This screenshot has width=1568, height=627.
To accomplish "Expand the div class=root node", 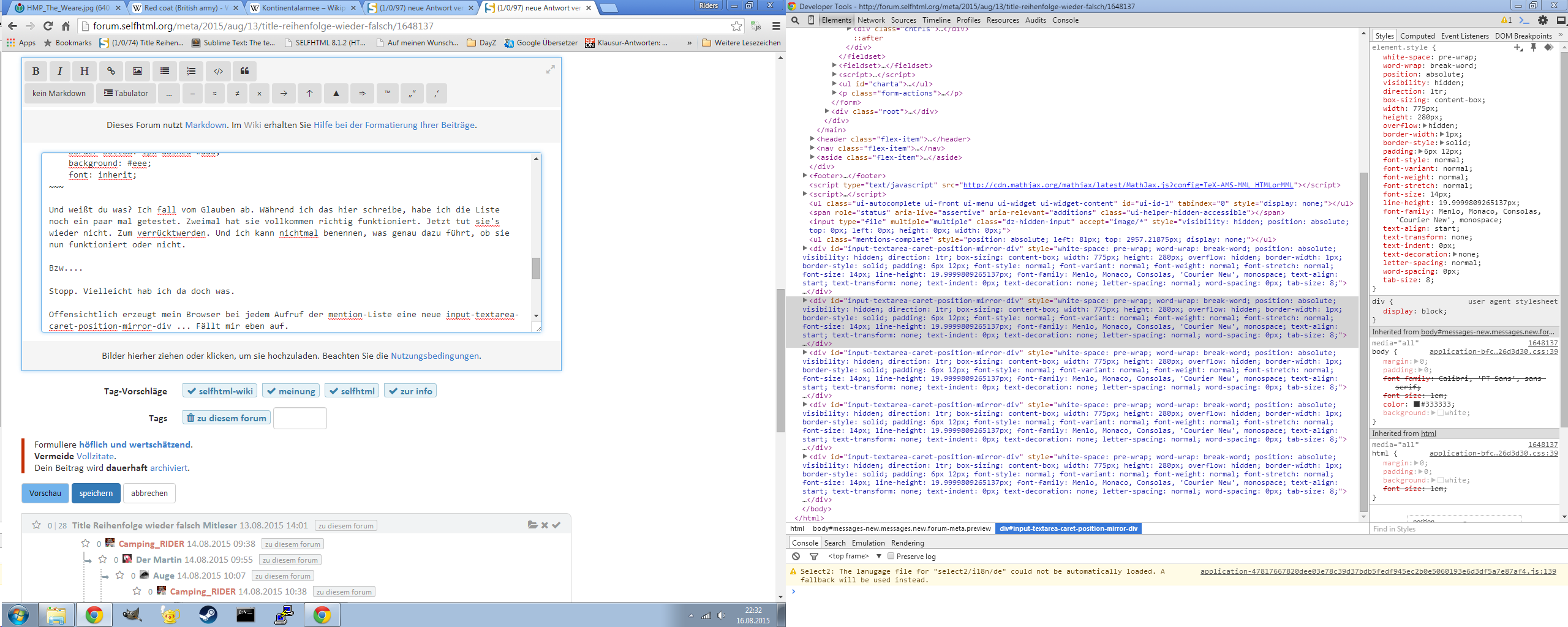I will click(x=826, y=111).
